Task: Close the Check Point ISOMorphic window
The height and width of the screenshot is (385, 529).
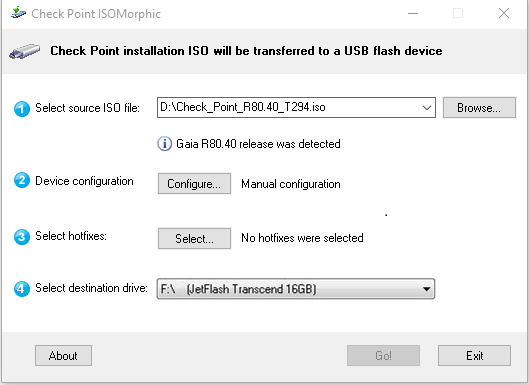Action: (504, 13)
